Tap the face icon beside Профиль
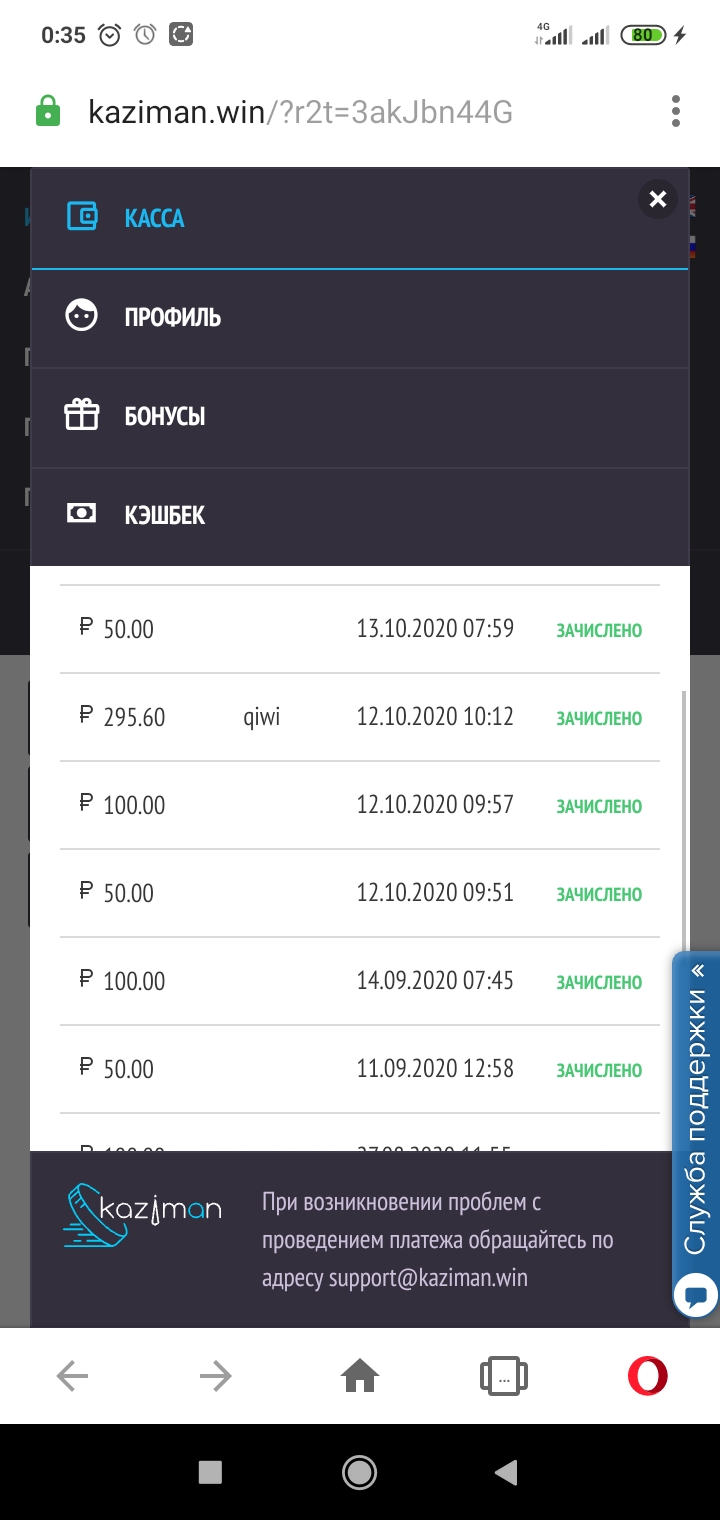 [82, 316]
